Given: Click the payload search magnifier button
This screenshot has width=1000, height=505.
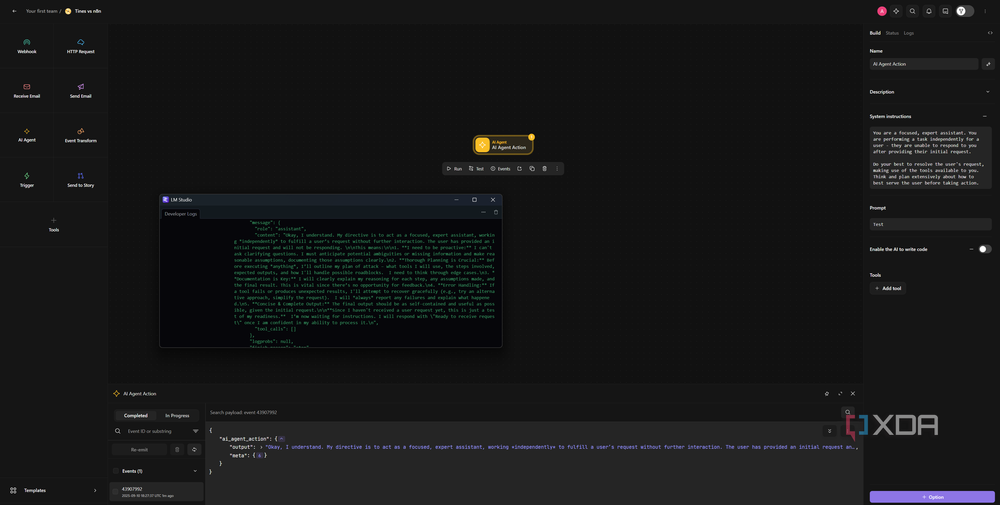Looking at the screenshot, I should click(848, 412).
